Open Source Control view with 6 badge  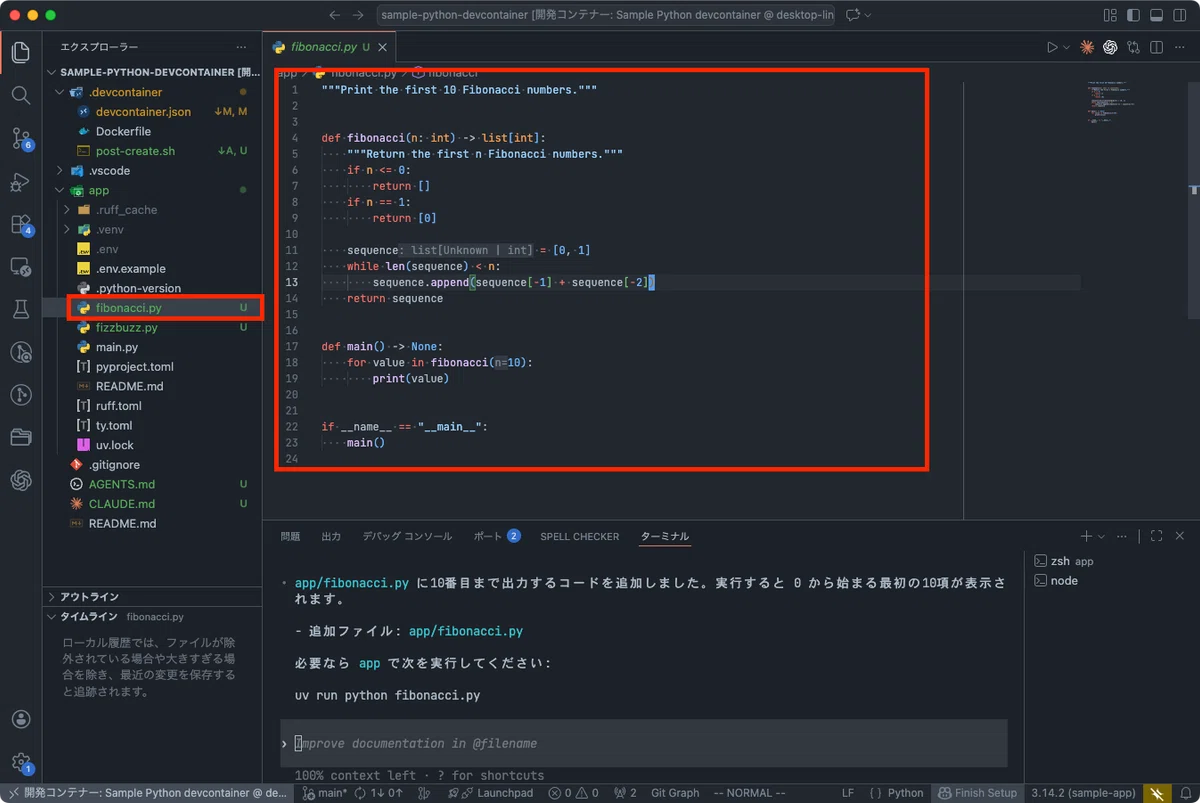click(x=20, y=139)
